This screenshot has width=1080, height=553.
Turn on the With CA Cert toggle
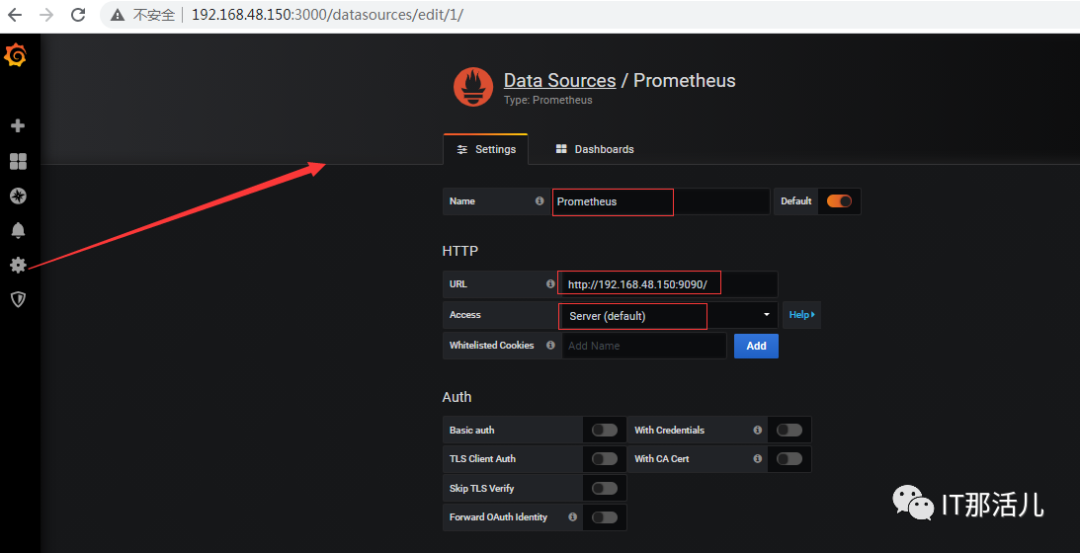pos(789,459)
